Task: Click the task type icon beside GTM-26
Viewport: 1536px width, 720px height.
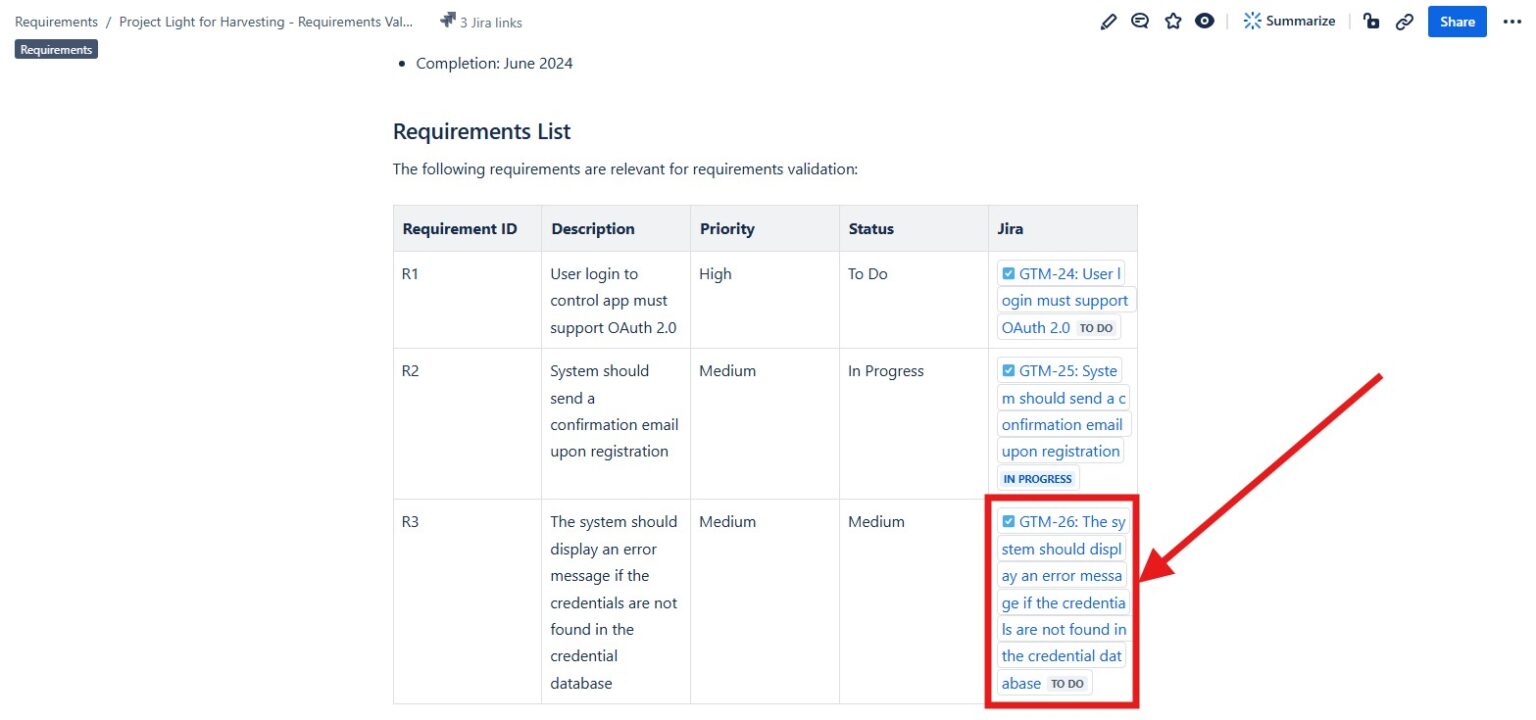Action: [x=1008, y=520]
